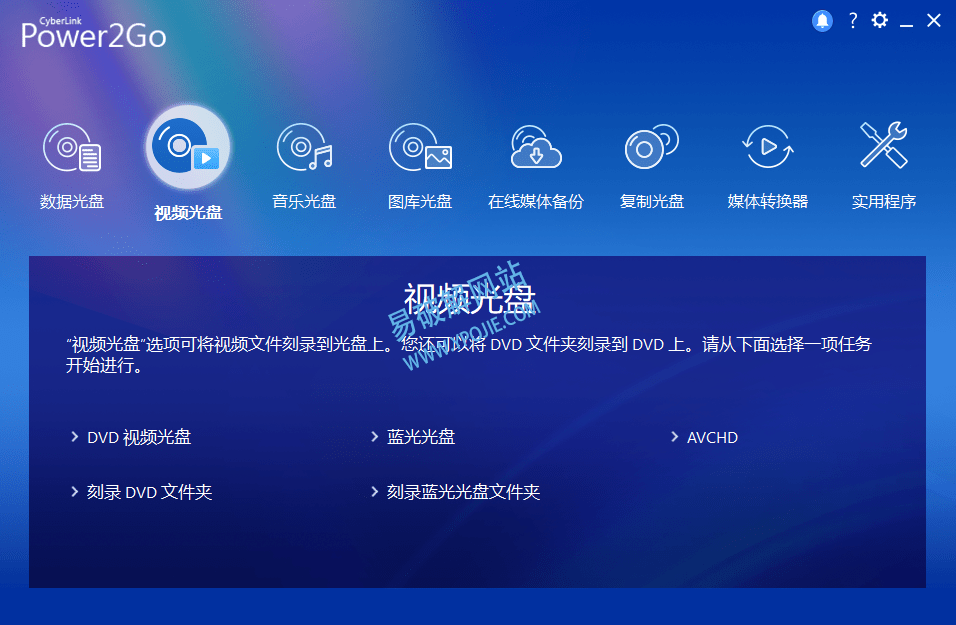Click the 音乐光盘 label
The image size is (956, 625).
click(304, 201)
